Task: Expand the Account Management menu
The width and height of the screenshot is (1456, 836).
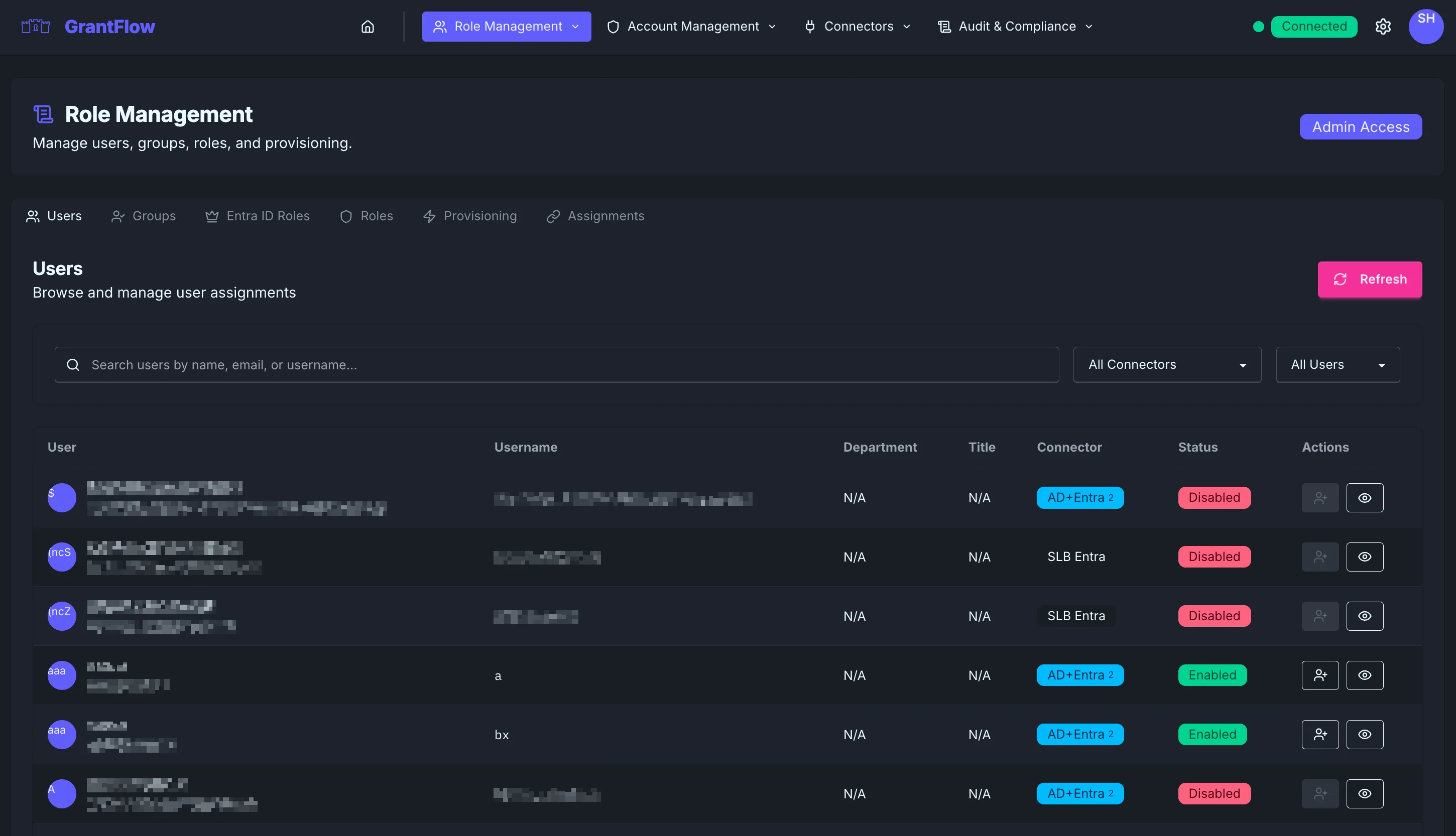Action: [x=692, y=27]
